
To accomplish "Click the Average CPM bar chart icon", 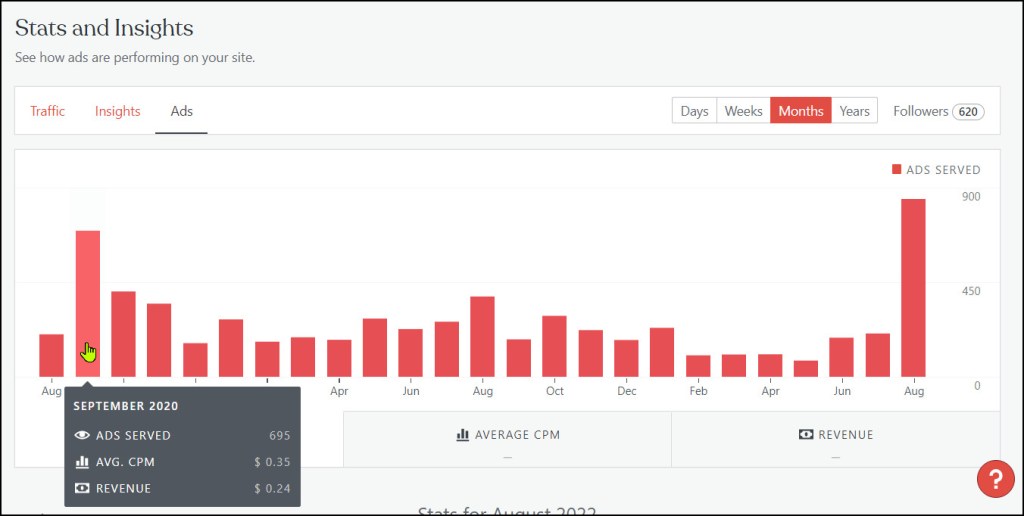I will coord(463,435).
